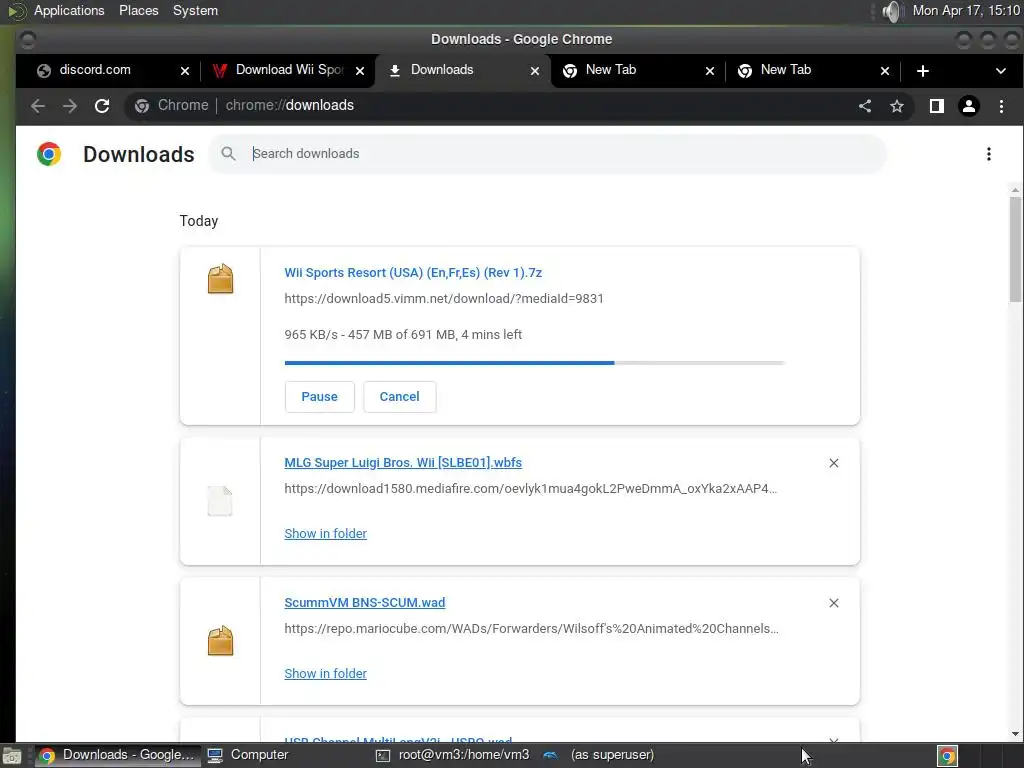Close the second New Tab

pos(885,71)
